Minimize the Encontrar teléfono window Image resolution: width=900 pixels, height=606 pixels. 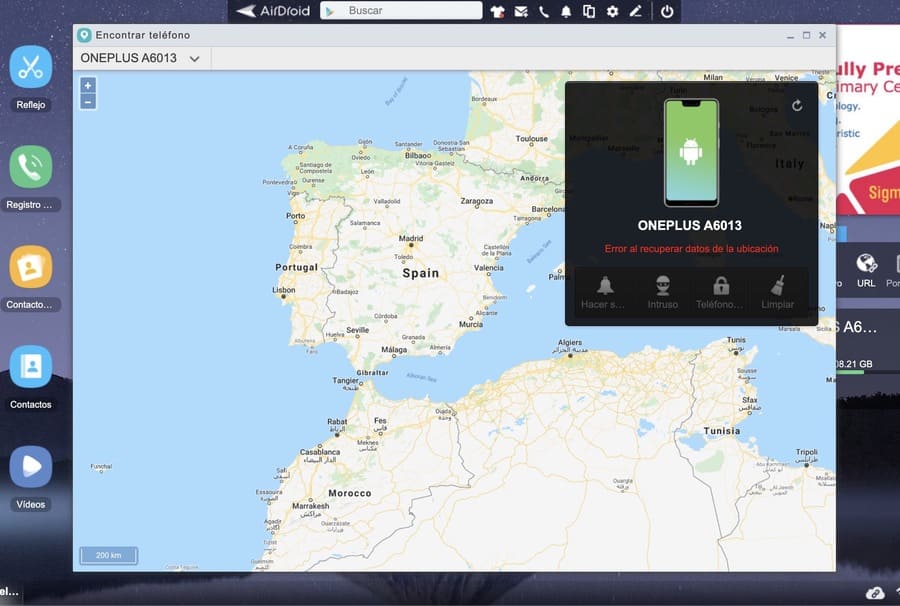click(790, 36)
